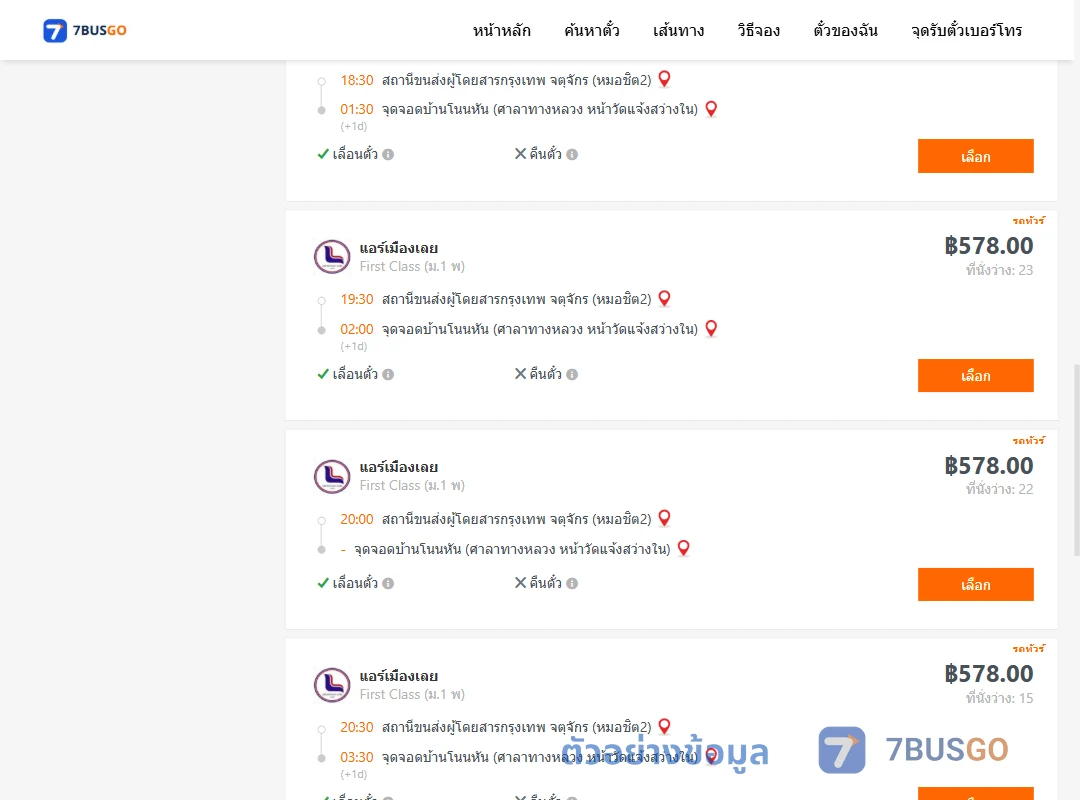This screenshot has width=1080, height=800.
Task: Click the 20:00 departure time
Action: click(x=357, y=519)
